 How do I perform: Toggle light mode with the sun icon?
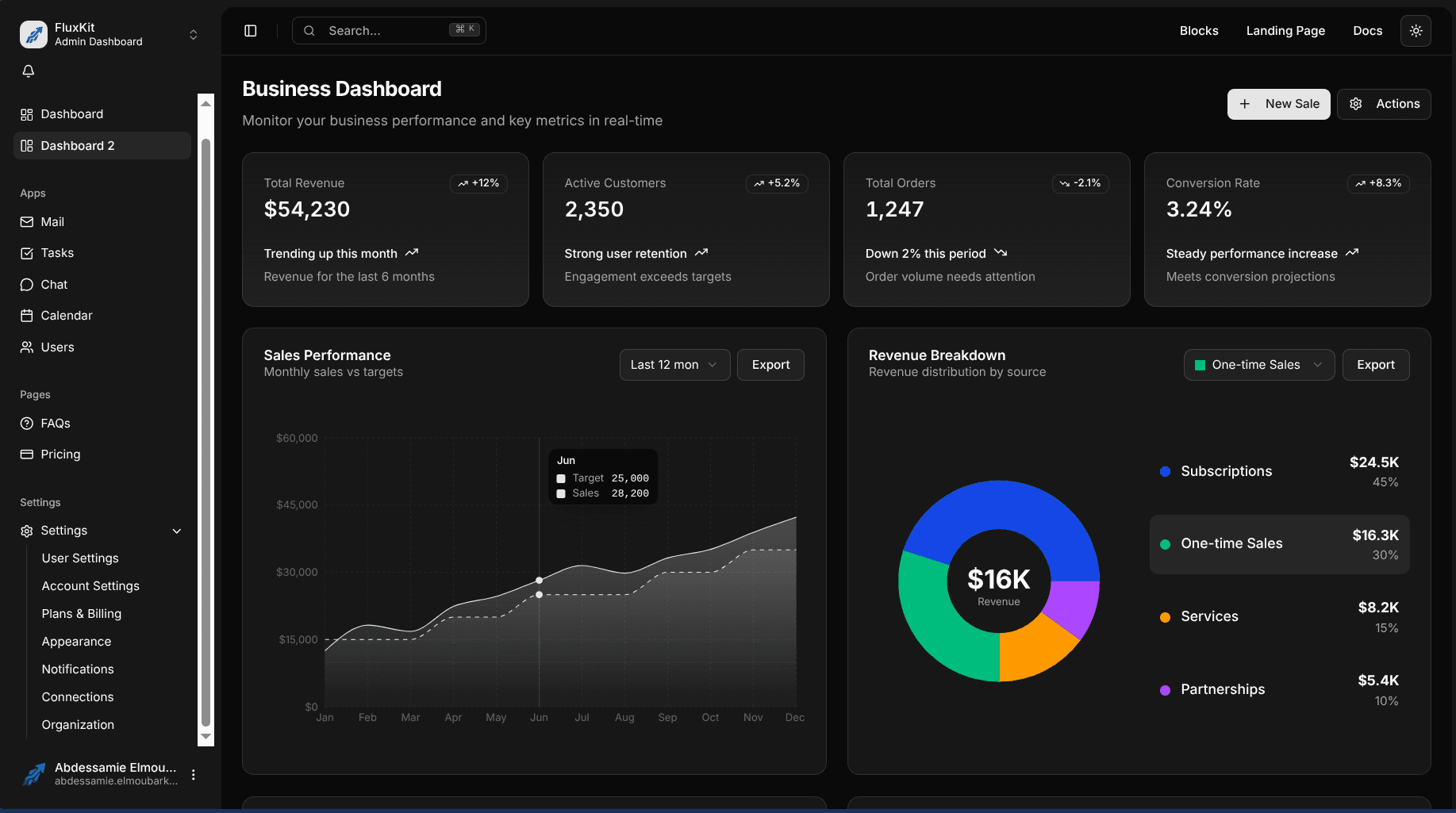pos(1416,30)
